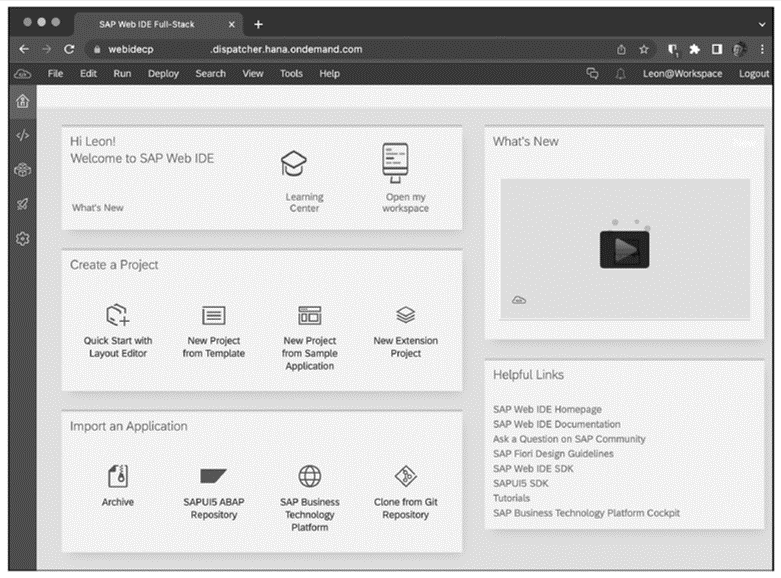781x578 pixels.
Task: Import from SAPUI5 ABAP Repository
Action: pos(213,476)
